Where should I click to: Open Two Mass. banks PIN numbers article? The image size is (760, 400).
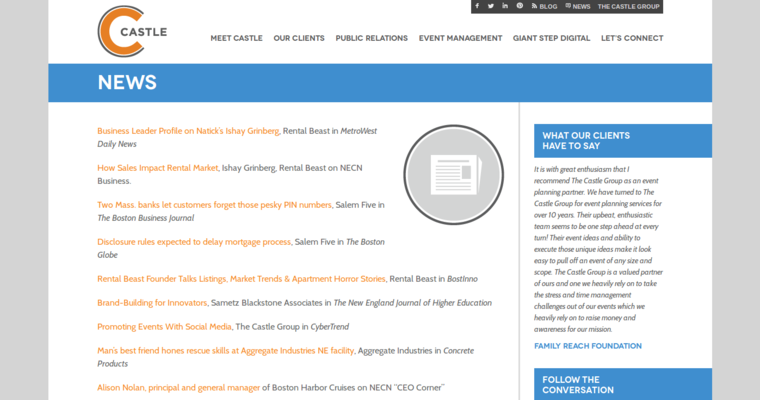click(x=214, y=205)
